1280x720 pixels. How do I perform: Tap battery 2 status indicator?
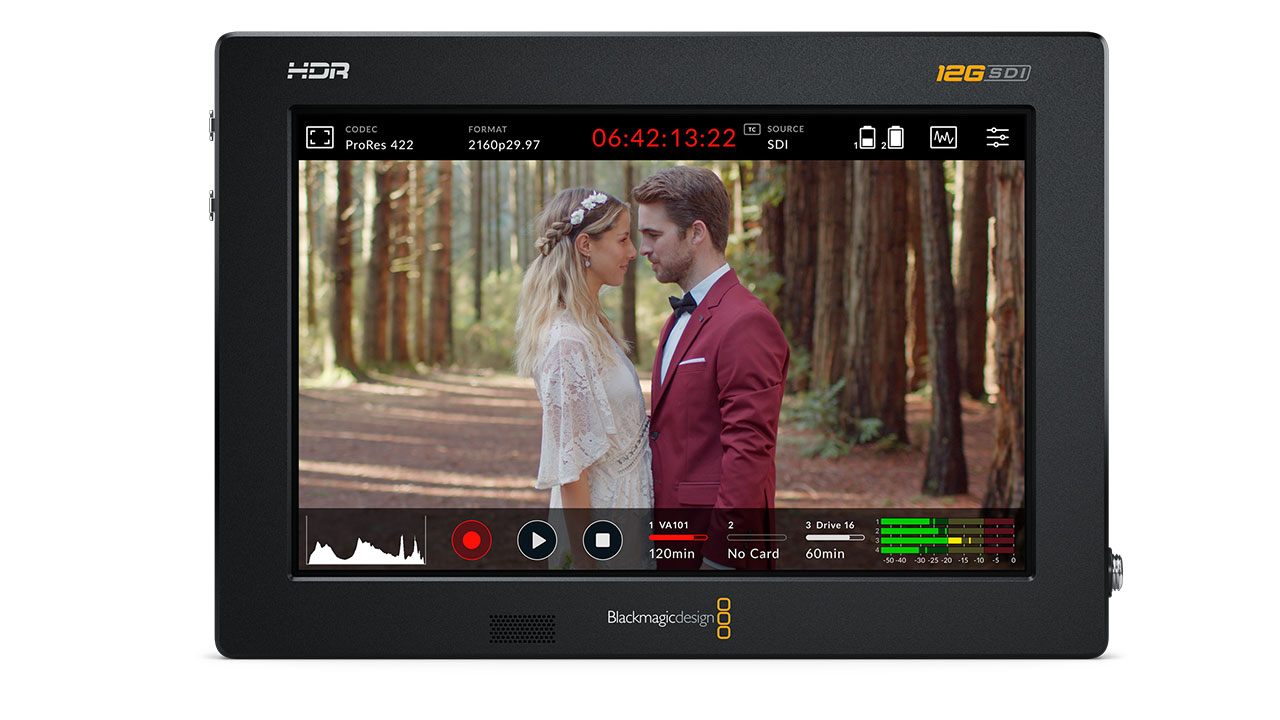[x=895, y=138]
